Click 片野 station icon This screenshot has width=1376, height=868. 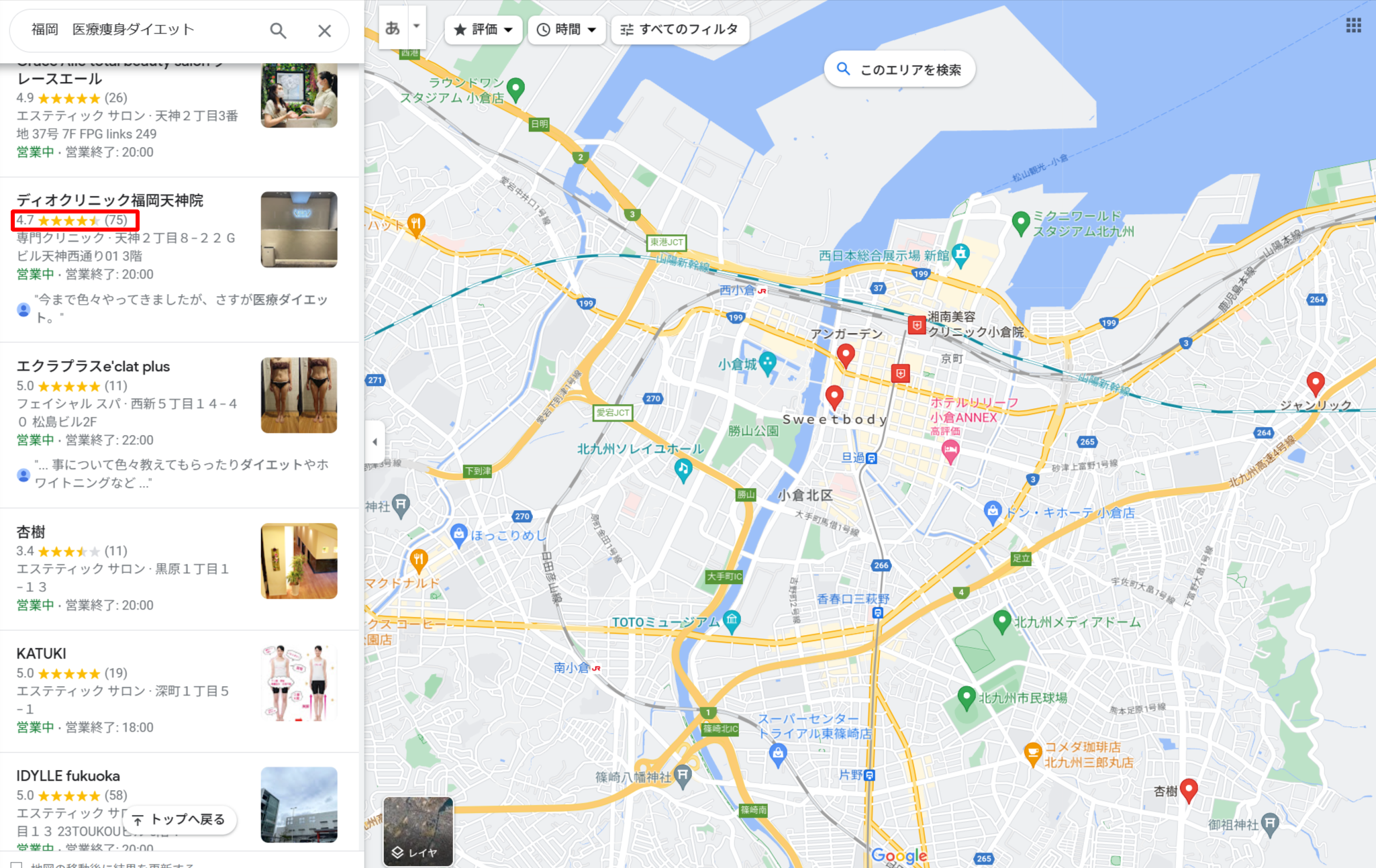(x=869, y=775)
